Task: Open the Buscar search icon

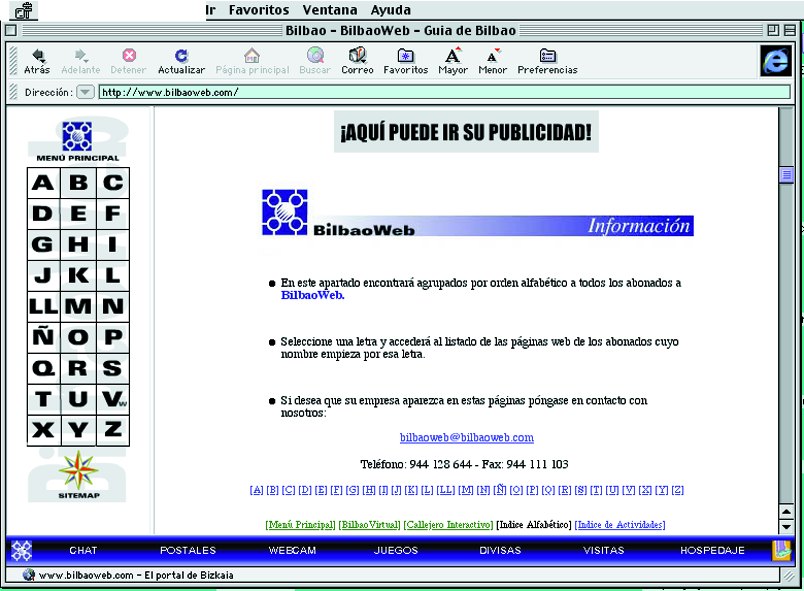Action: pos(315,55)
